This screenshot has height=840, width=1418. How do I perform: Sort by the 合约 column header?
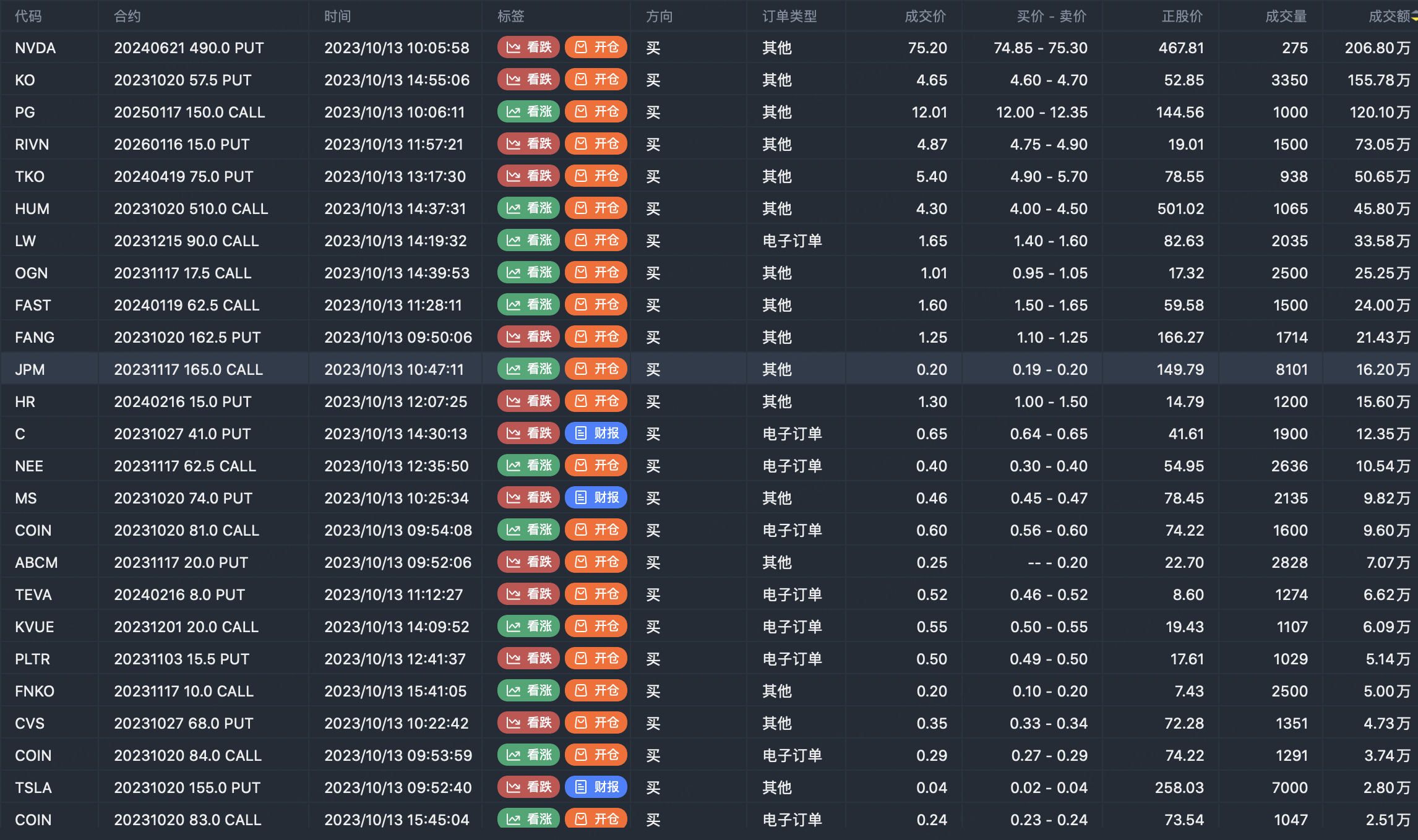[127, 16]
